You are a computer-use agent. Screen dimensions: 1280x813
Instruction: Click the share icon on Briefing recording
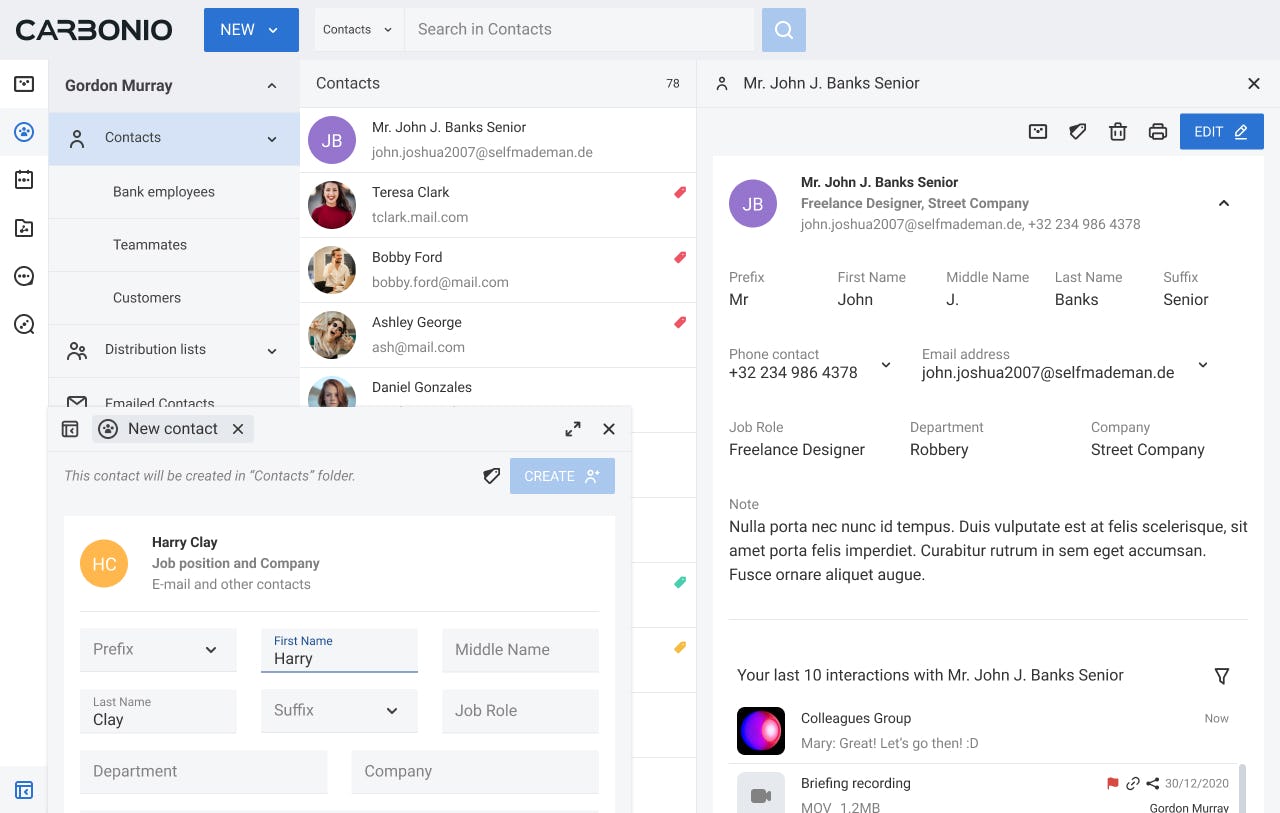(1153, 784)
